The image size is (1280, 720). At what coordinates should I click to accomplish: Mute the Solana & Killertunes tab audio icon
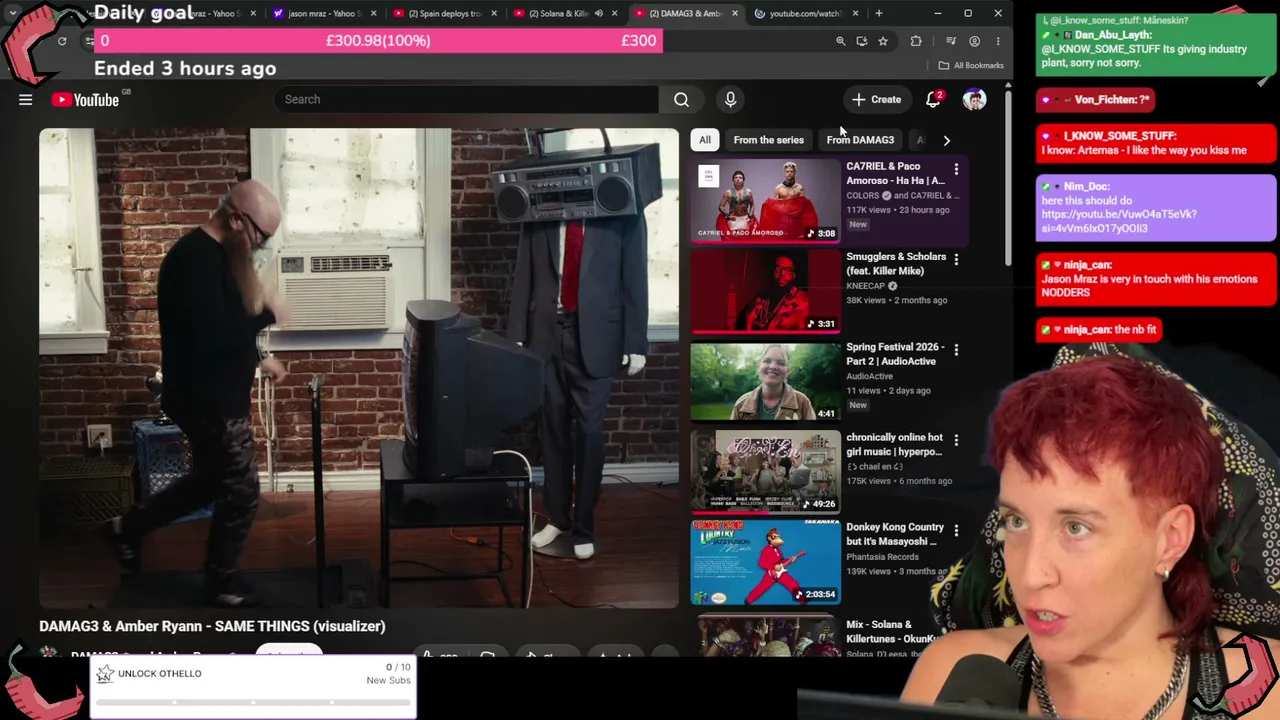598,13
